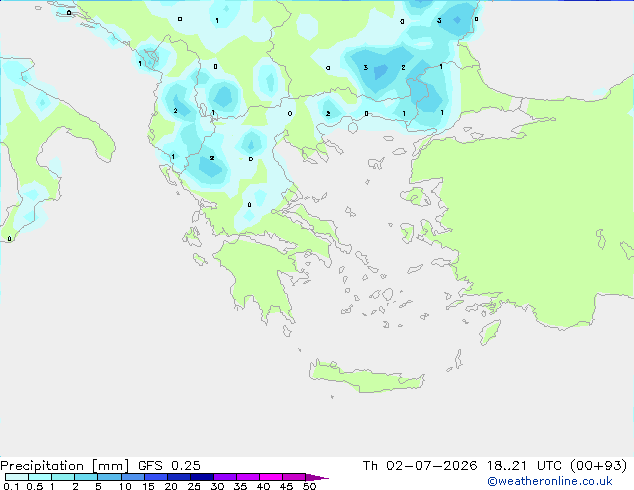Click the 'GFS 0.25' model label

pos(169,465)
